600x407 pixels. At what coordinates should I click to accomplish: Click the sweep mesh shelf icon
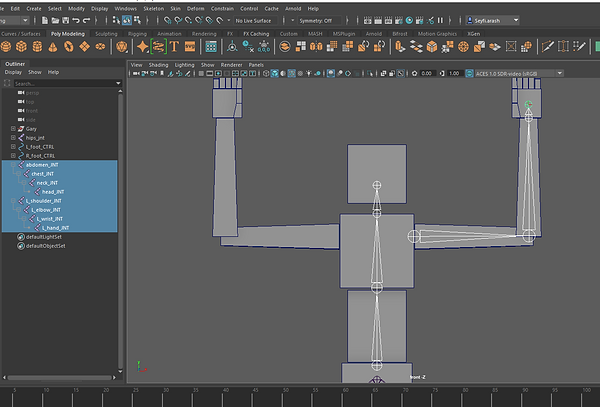[158, 47]
